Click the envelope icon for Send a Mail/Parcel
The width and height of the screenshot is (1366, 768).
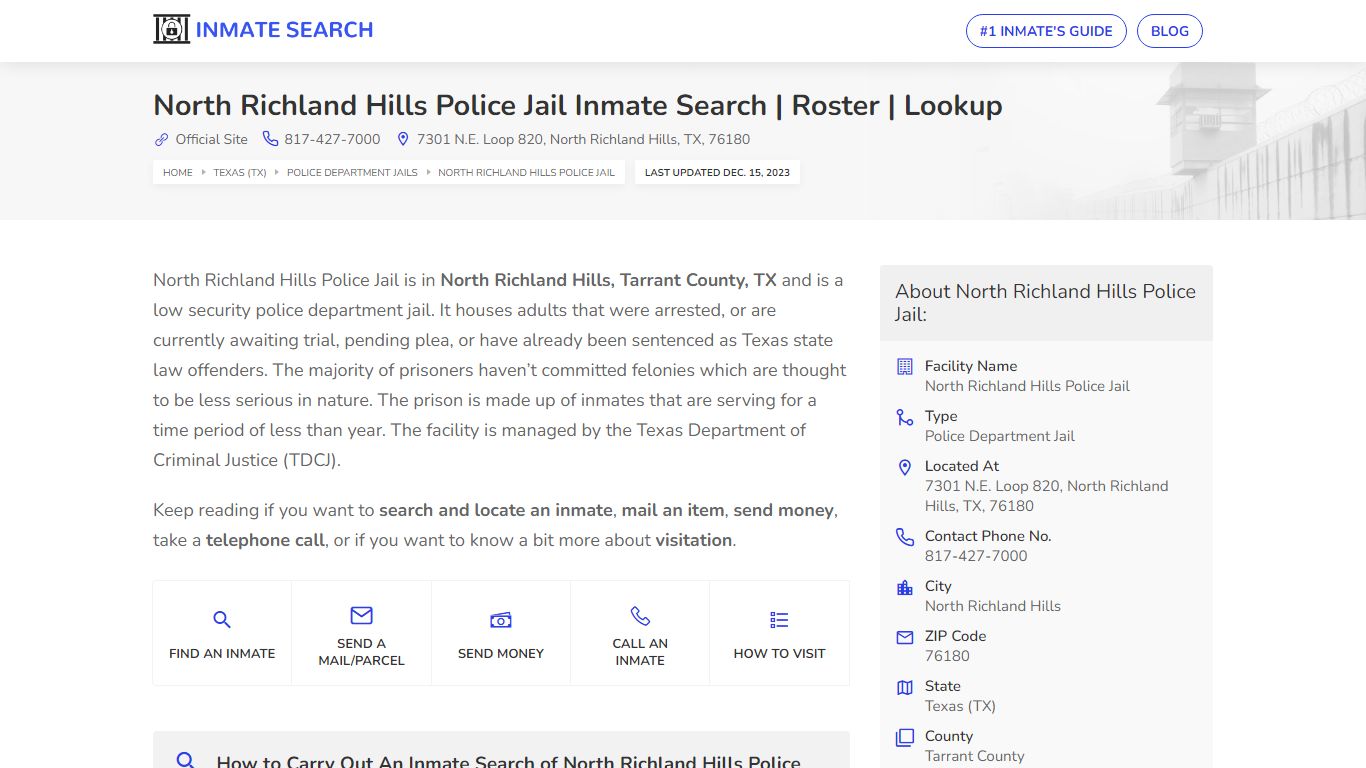pyautogui.click(x=361, y=615)
